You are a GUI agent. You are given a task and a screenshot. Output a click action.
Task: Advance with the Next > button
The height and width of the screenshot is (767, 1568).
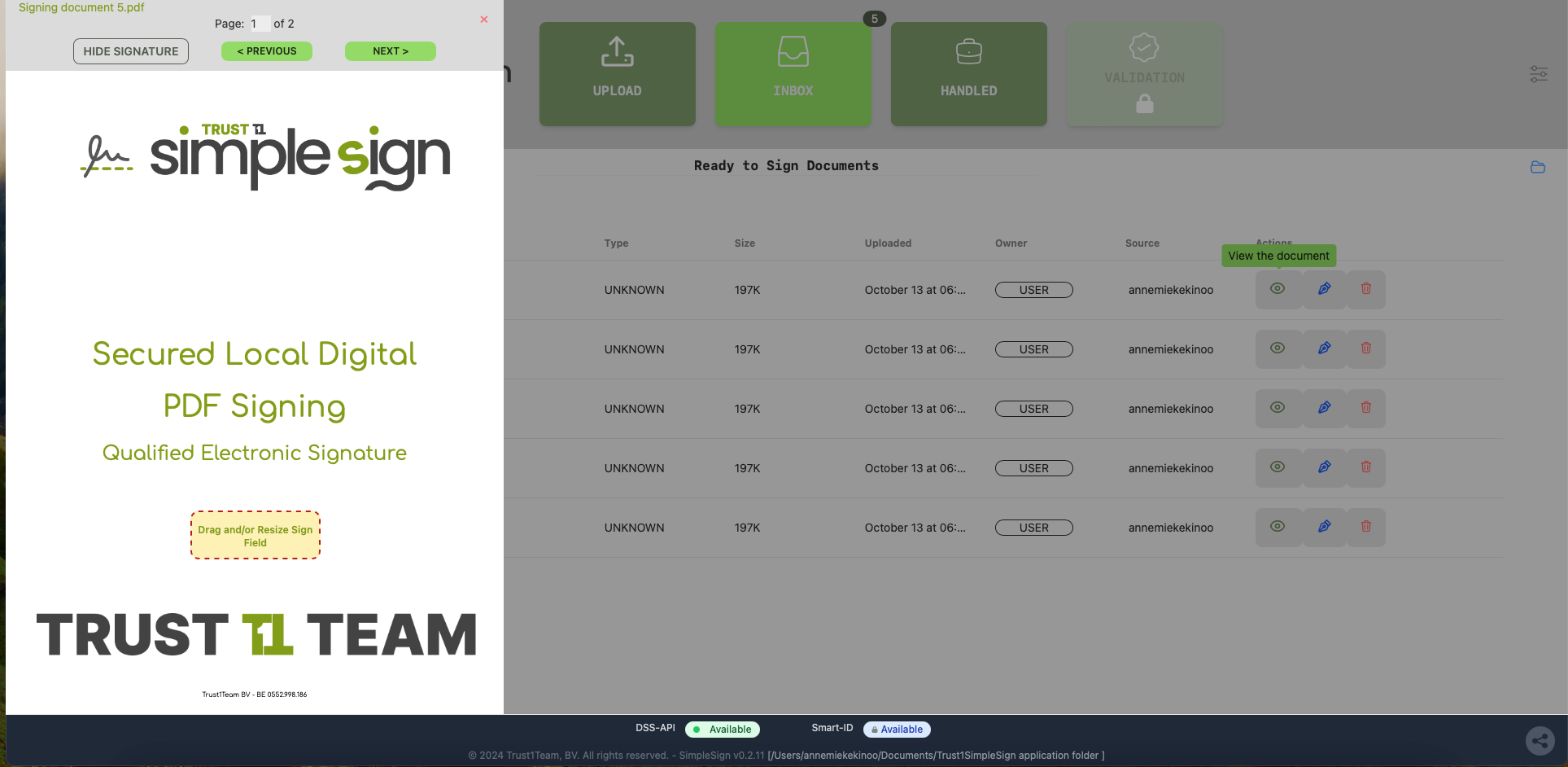point(391,51)
